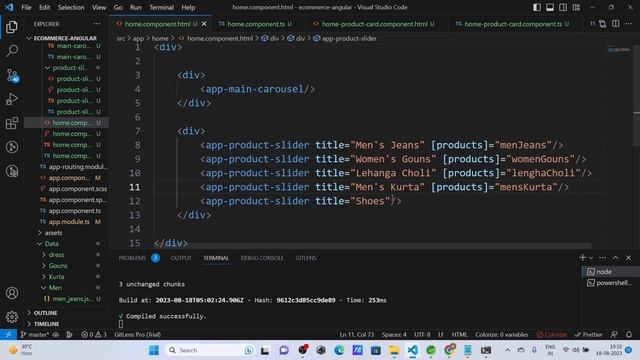640x360 pixels.
Task: Open the File menu
Action: pyautogui.click(x=26, y=7)
